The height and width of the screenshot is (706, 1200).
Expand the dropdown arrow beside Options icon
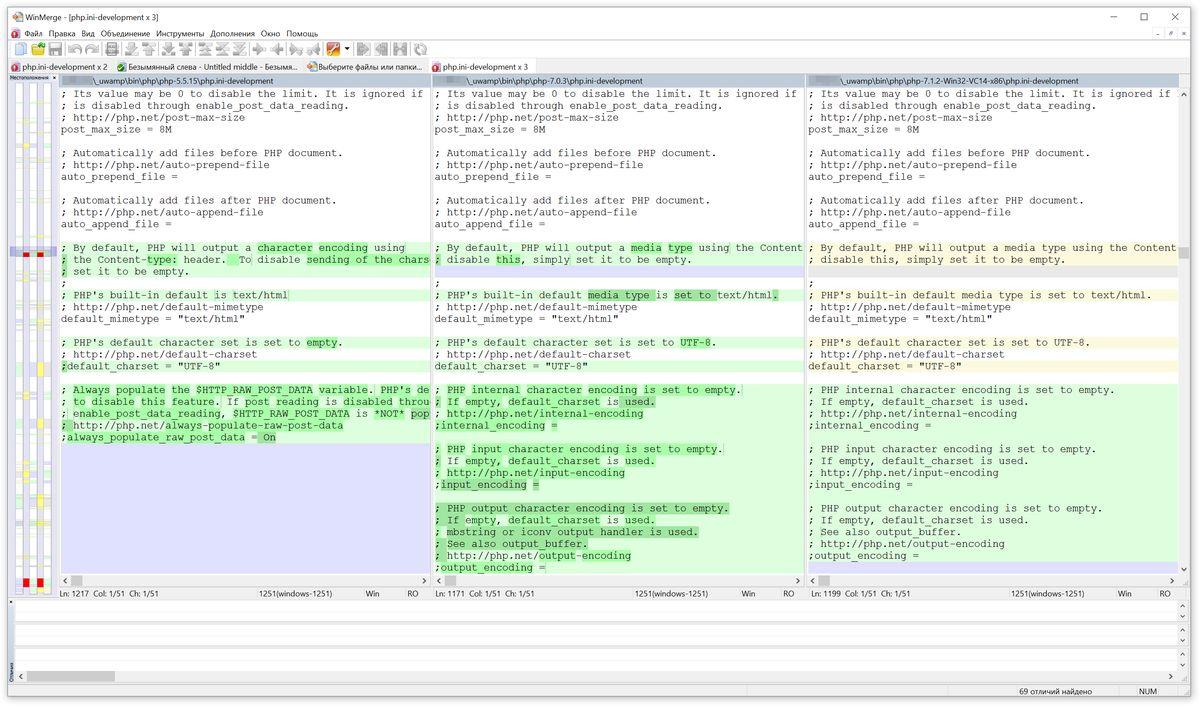point(347,49)
